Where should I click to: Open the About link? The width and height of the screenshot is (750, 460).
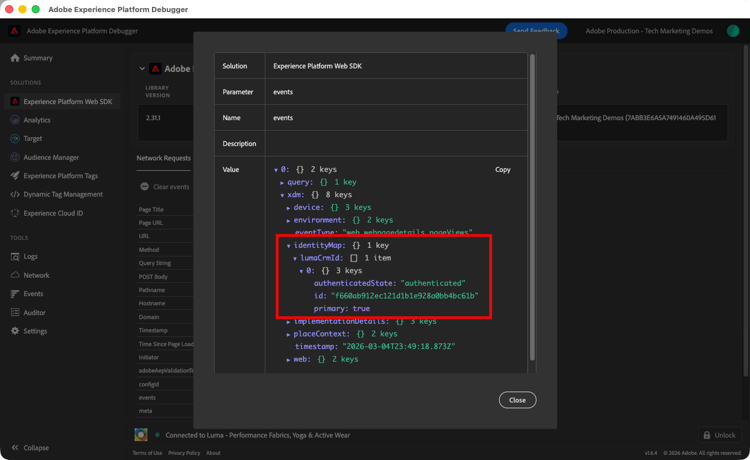coord(213,453)
